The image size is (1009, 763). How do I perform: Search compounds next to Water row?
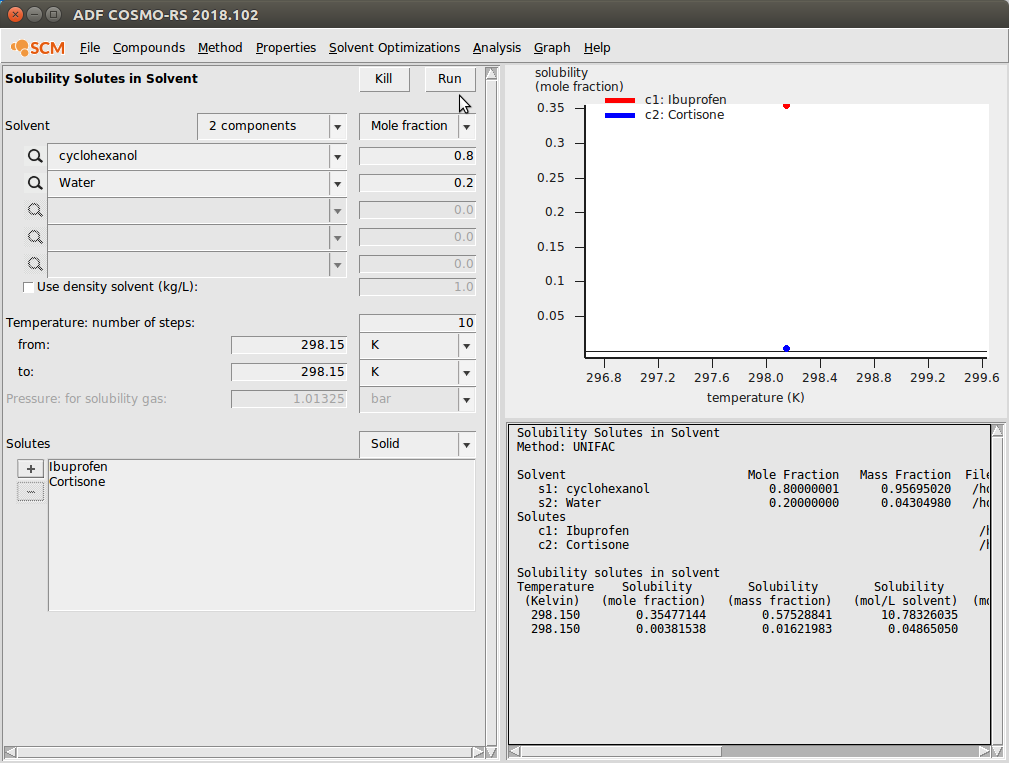35,183
